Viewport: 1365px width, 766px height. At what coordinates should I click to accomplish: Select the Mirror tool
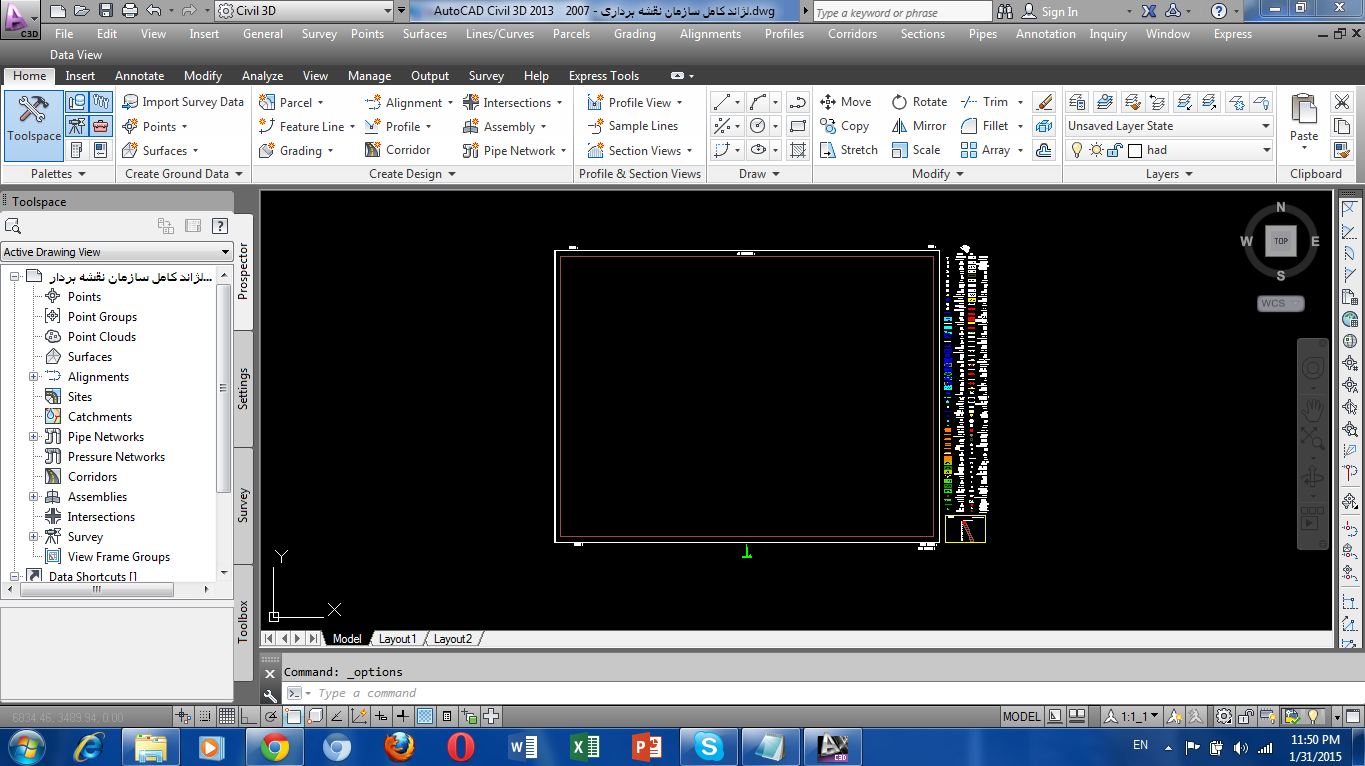pyautogui.click(x=918, y=126)
